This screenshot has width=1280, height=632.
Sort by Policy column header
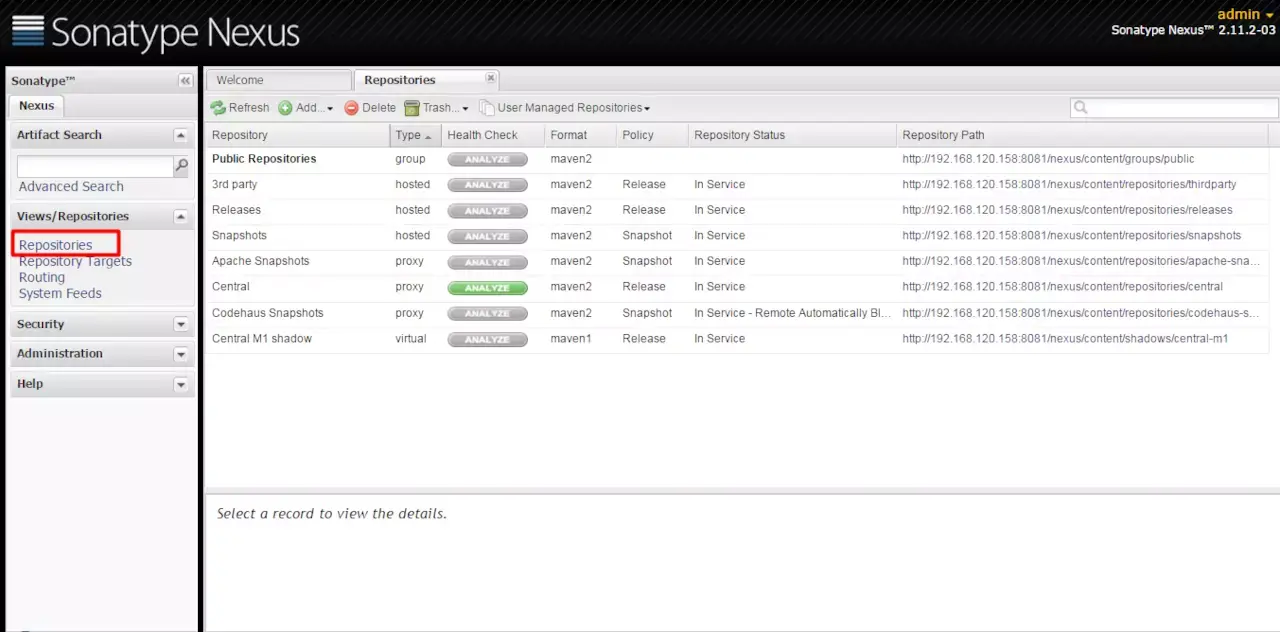(x=652, y=135)
